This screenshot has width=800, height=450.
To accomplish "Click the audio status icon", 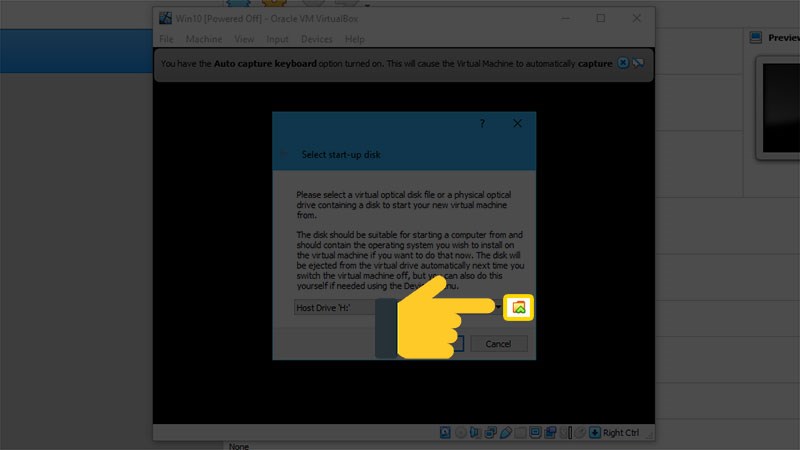I will [475, 433].
